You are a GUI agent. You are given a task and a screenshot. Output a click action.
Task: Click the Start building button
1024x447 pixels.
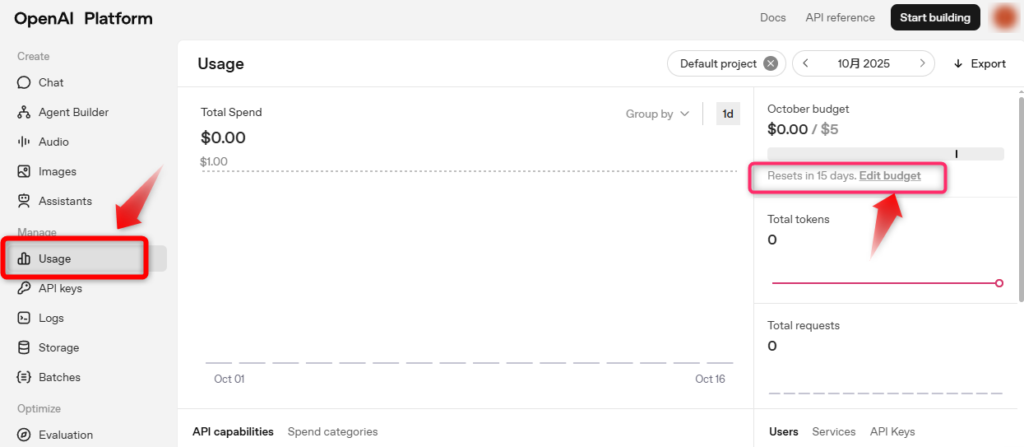(x=934, y=18)
